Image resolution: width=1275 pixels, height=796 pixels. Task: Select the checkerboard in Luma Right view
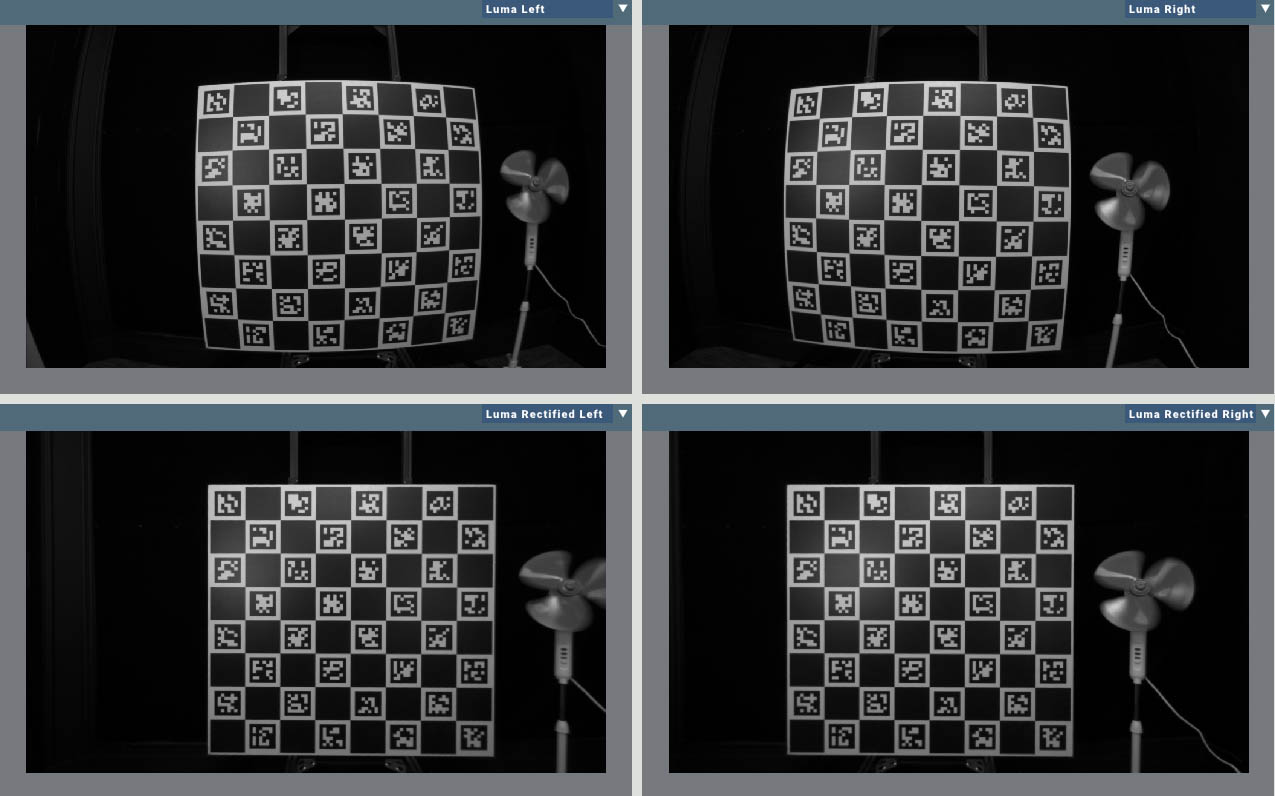tap(928, 218)
